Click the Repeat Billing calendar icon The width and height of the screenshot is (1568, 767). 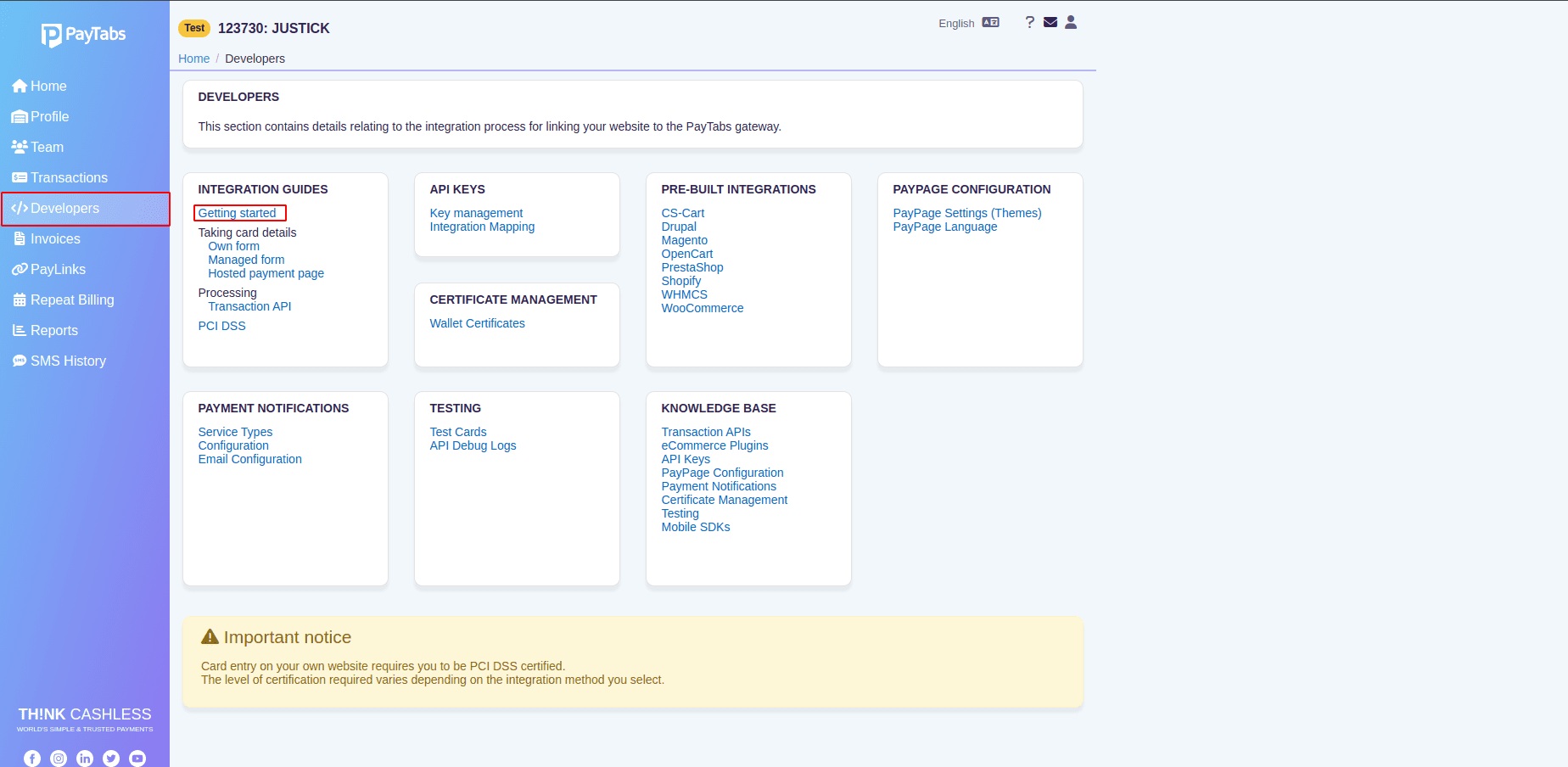[x=20, y=300]
